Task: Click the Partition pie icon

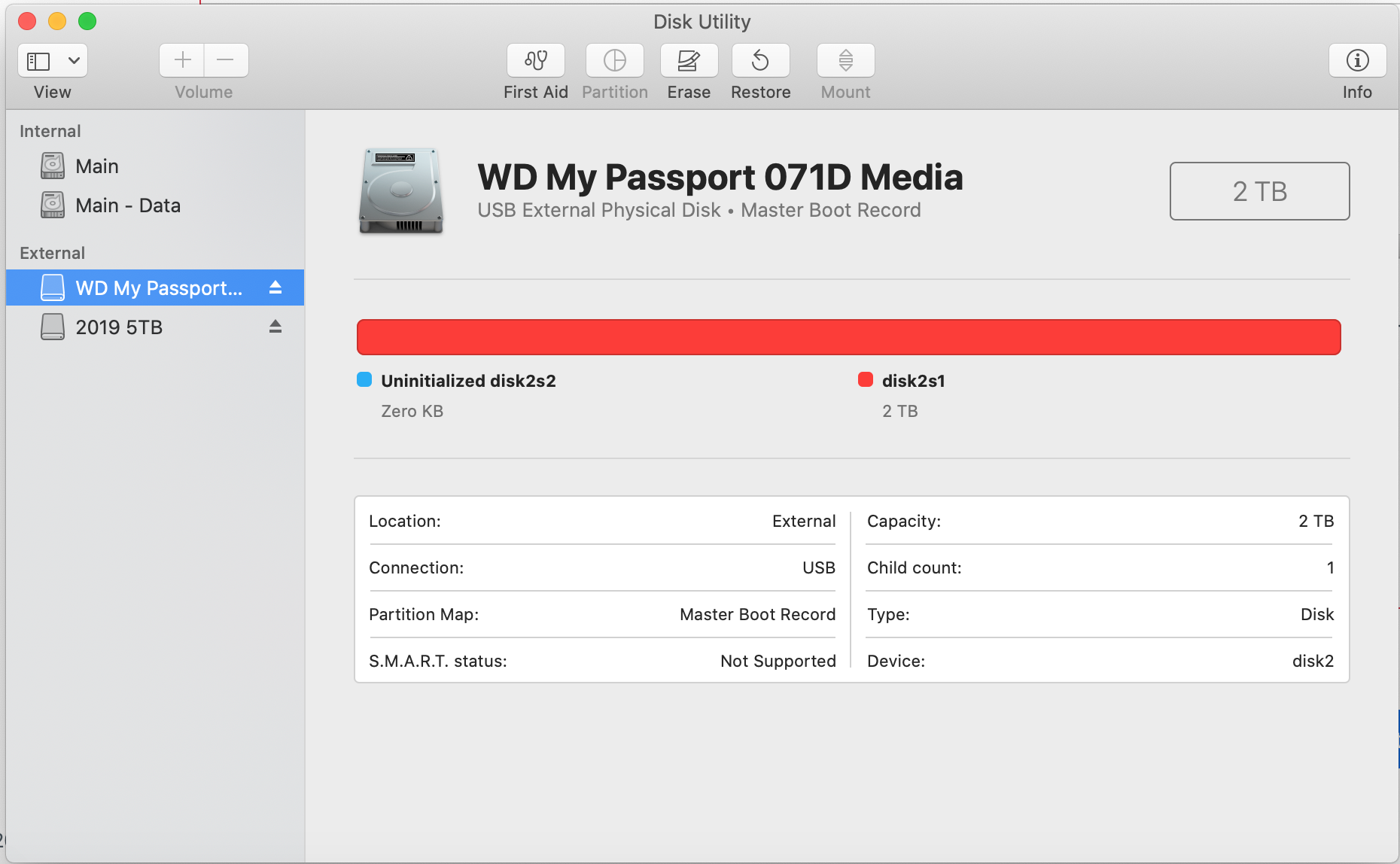Action: pos(614,60)
